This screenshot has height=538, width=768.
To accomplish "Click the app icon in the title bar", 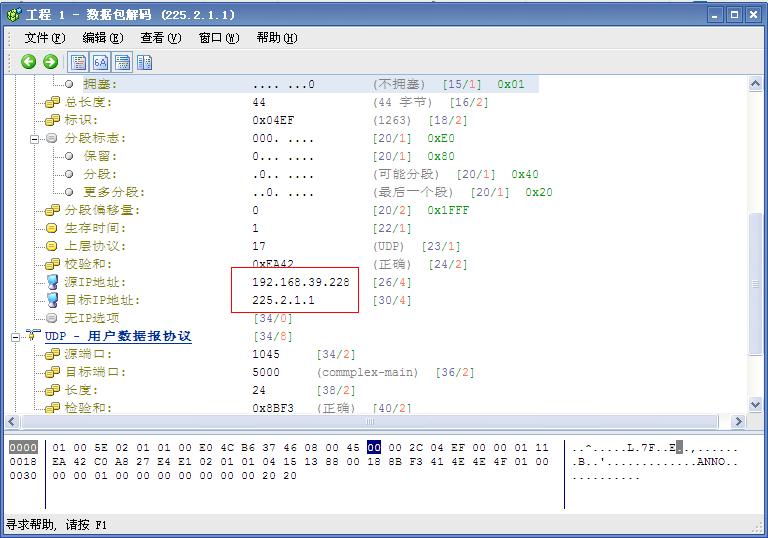I will pyautogui.click(x=14, y=15).
